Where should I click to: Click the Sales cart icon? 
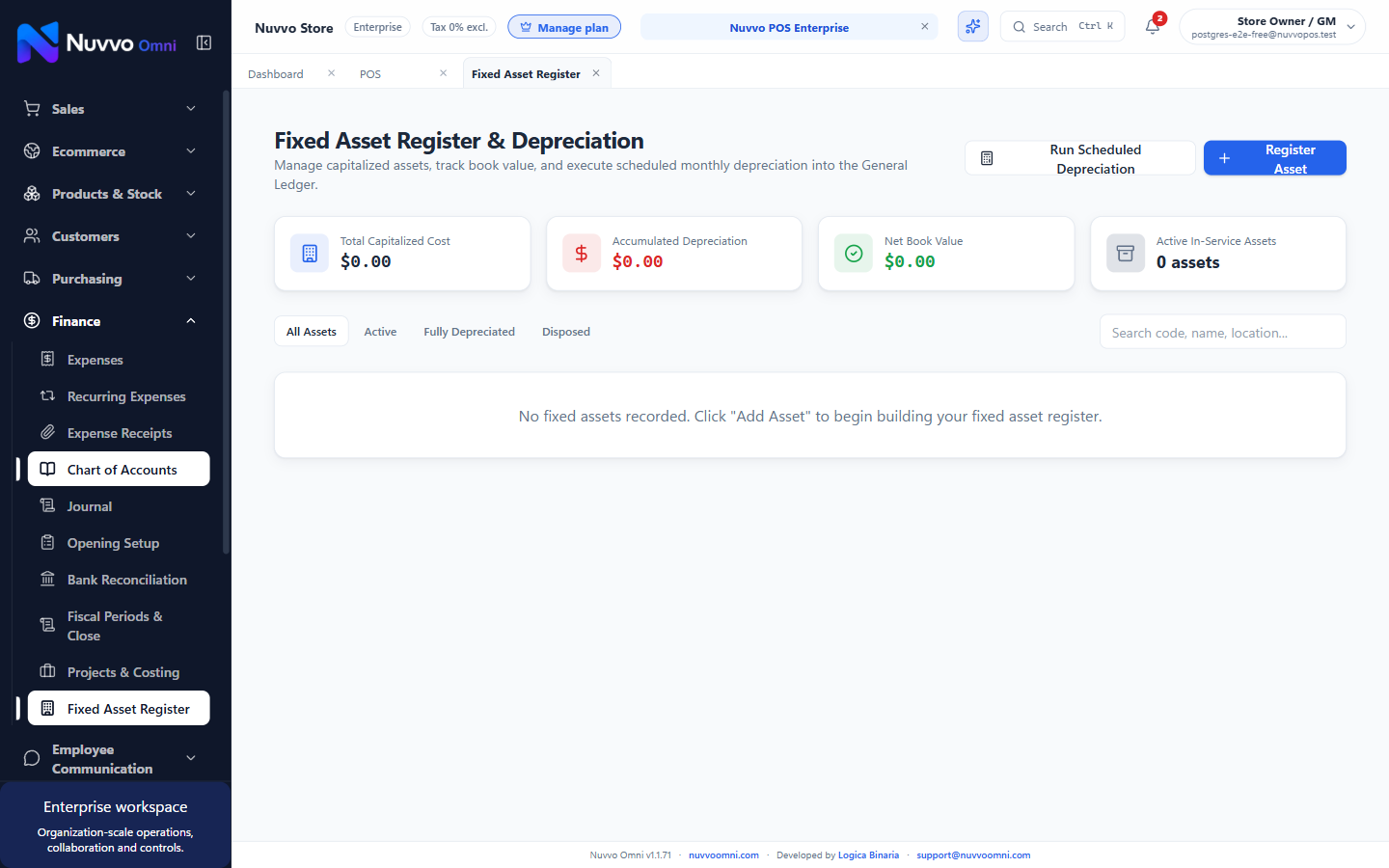[32, 109]
